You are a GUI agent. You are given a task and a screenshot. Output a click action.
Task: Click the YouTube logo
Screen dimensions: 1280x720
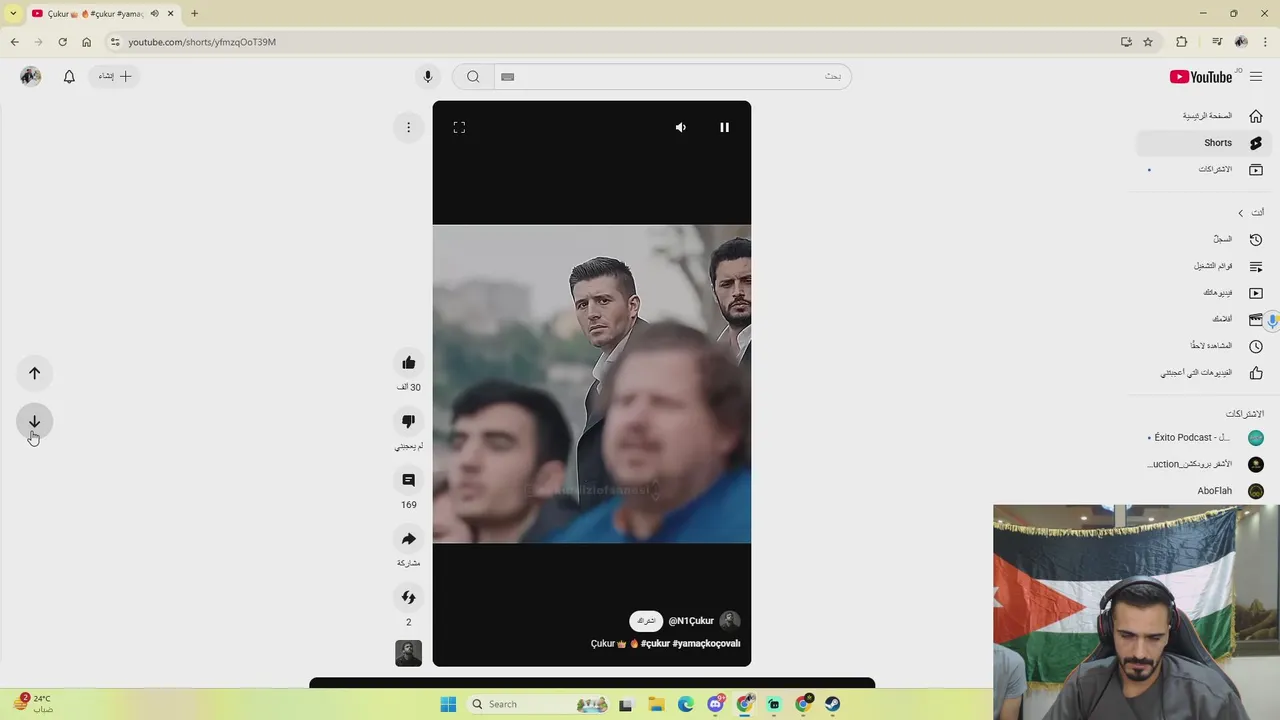click(1201, 77)
